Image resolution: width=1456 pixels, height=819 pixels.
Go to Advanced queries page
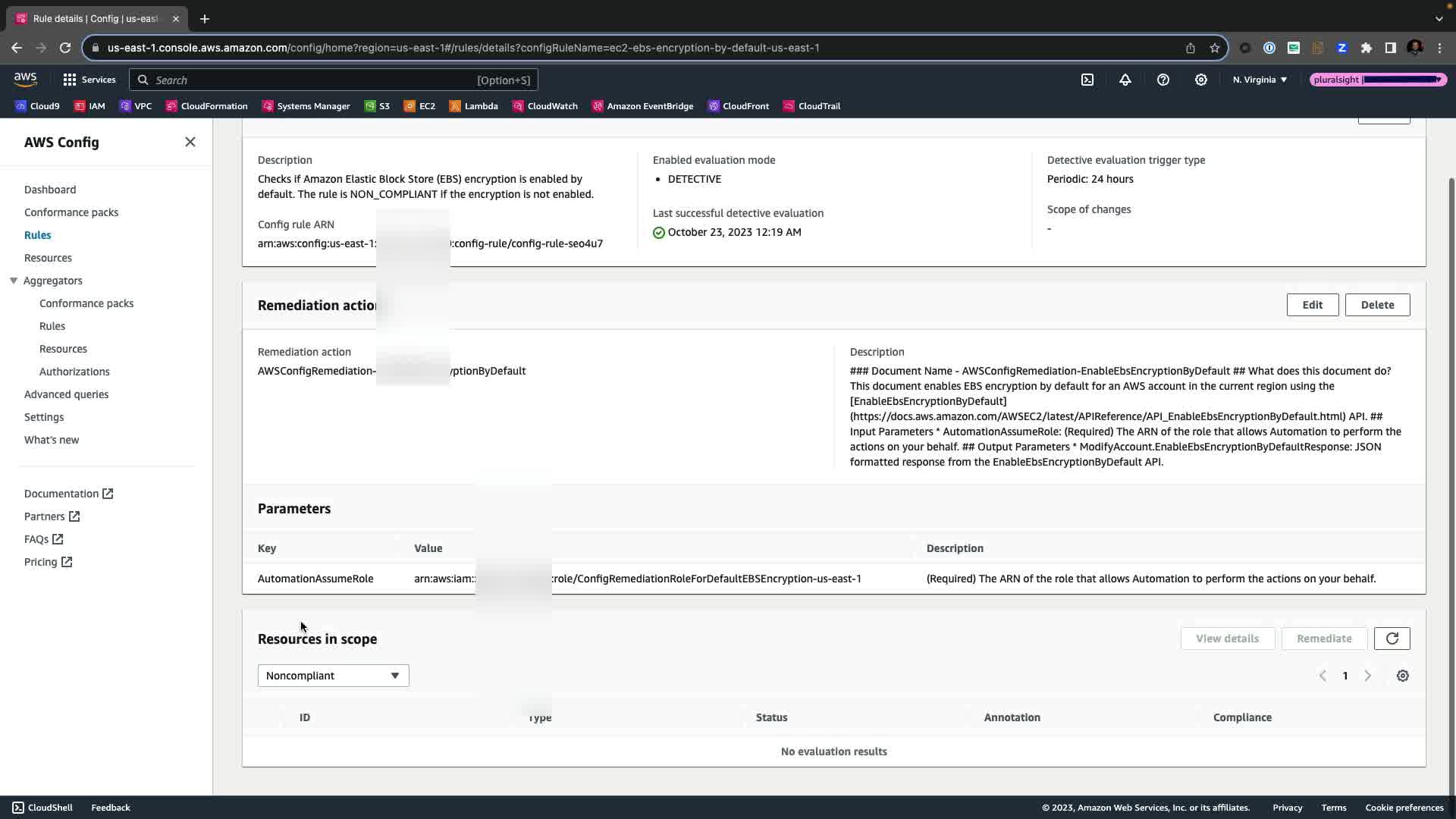pos(66,394)
